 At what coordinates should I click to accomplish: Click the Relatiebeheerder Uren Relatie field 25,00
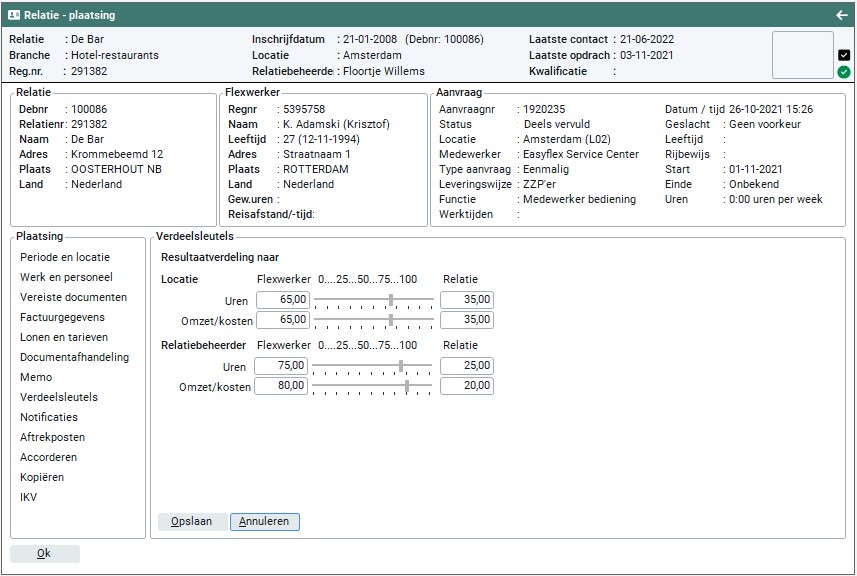[x=465, y=366]
